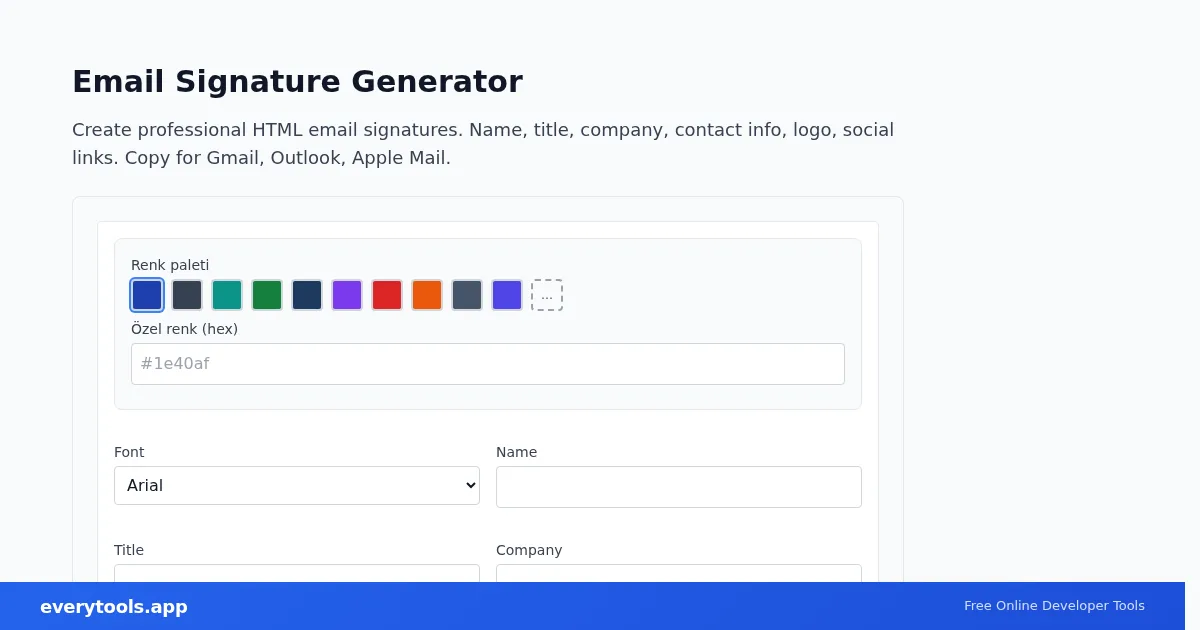Screen dimensions: 1200x630
Task: Choose the slate gray color swatch
Action: 467,295
